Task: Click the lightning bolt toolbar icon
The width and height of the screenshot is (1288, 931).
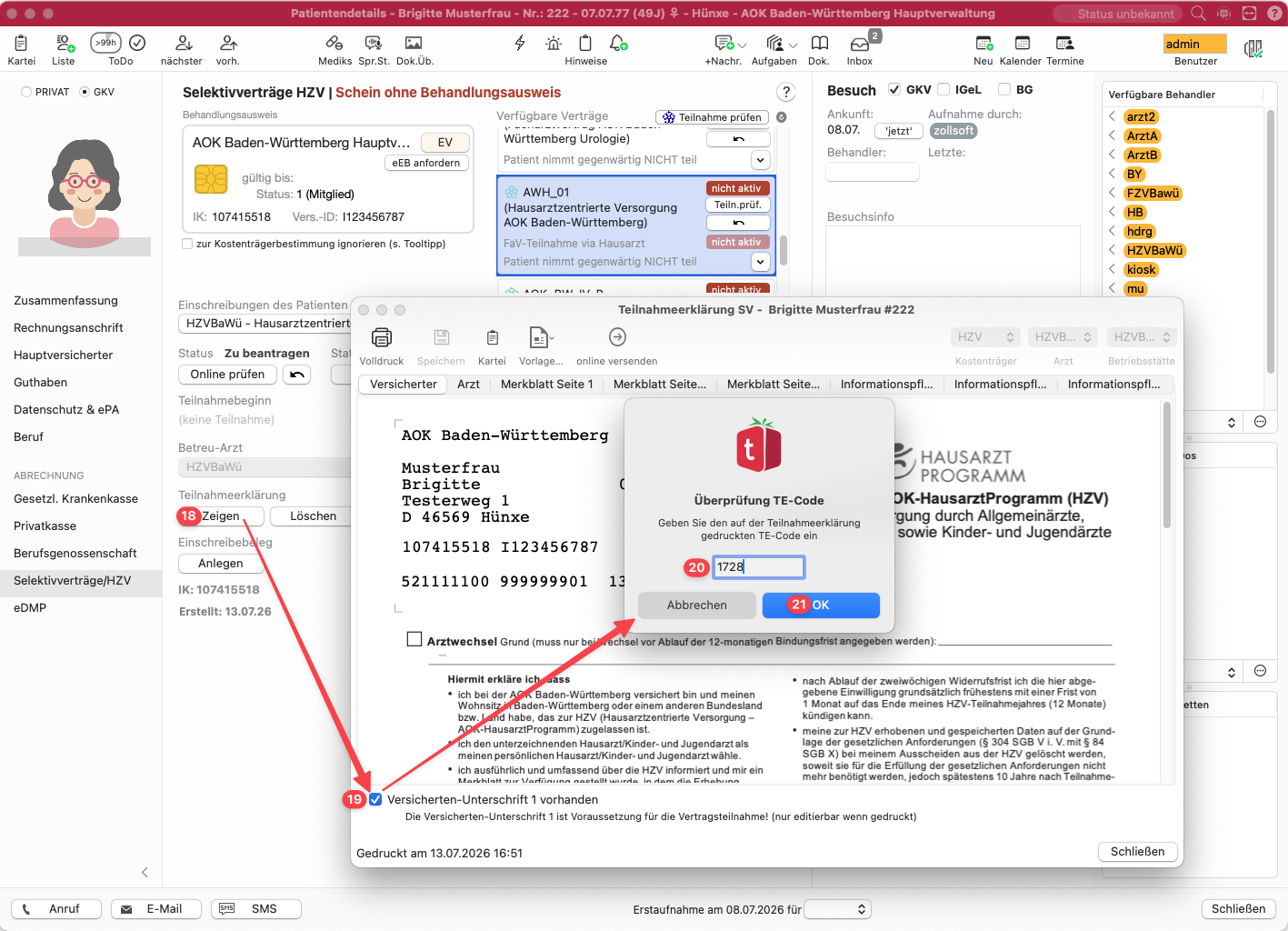Action: (520, 43)
